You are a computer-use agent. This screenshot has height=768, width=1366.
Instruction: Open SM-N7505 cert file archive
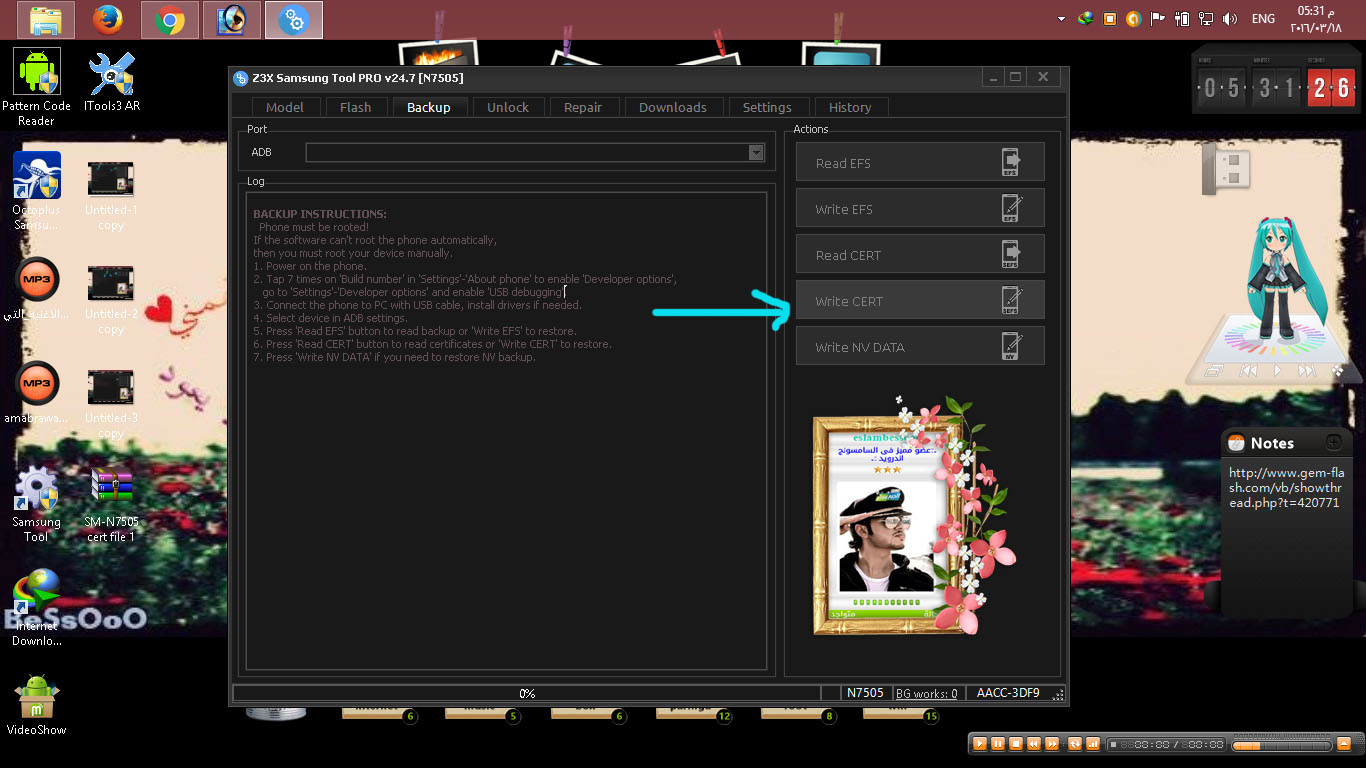coord(111,504)
